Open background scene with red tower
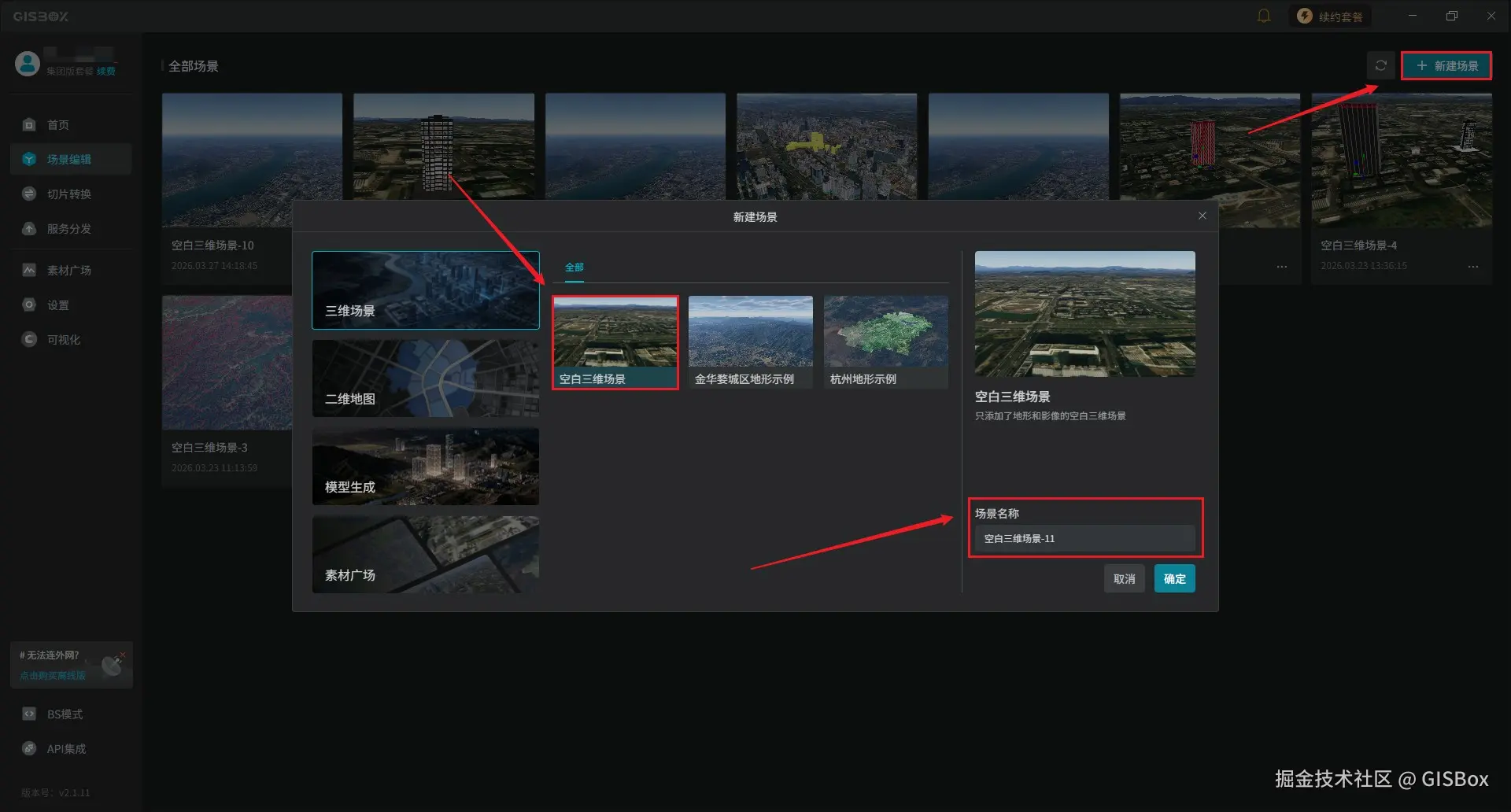1511x812 pixels. tap(1210, 160)
